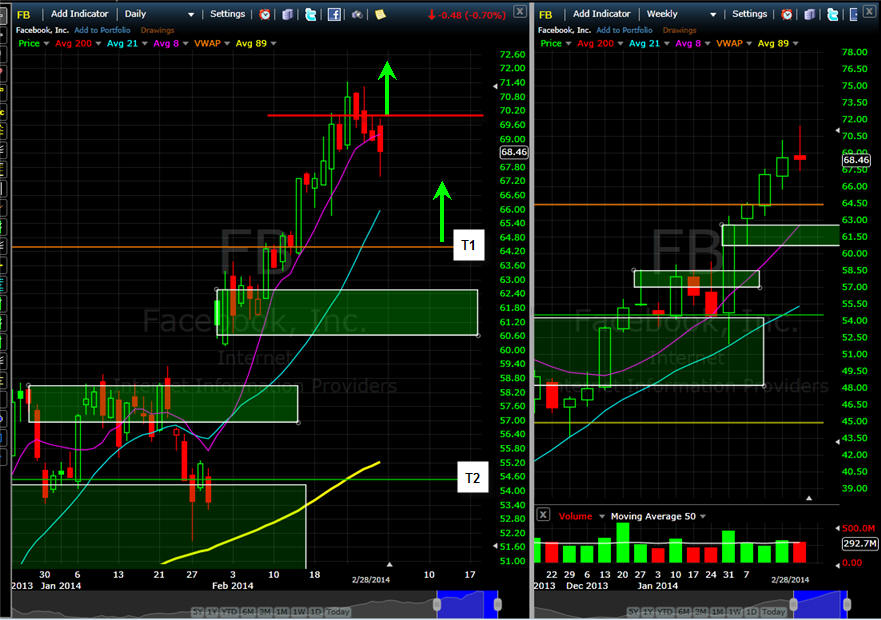This screenshot has height=620, width=881.
Task: Click FB ticker symbol in Daily chart
Action: 24,15
